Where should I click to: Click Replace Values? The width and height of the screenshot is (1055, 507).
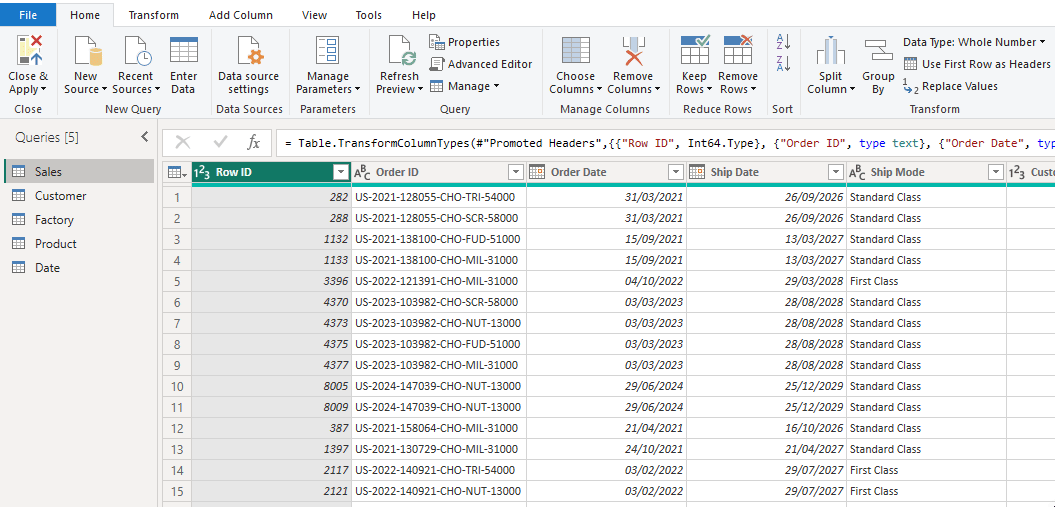pos(950,86)
